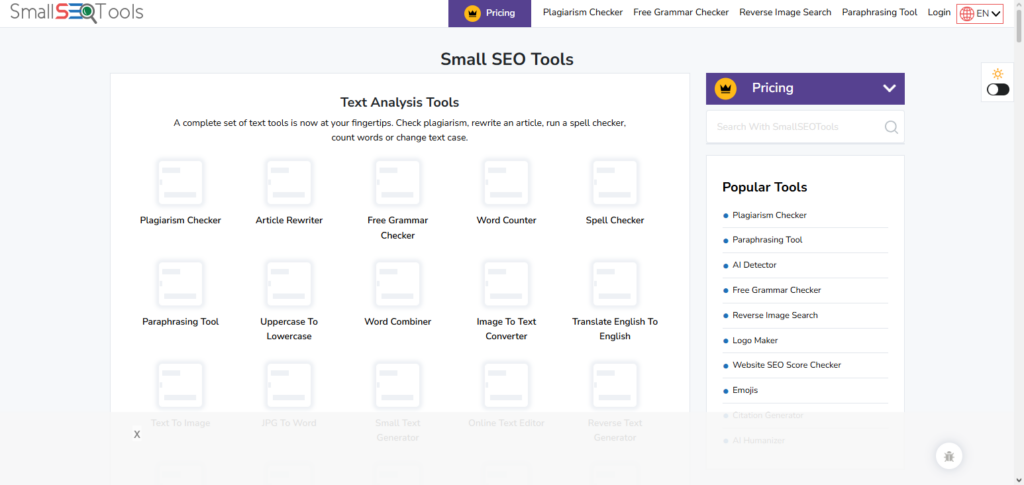The height and width of the screenshot is (485, 1024).
Task: Open the Word Counter tool icon
Action: pos(506,183)
